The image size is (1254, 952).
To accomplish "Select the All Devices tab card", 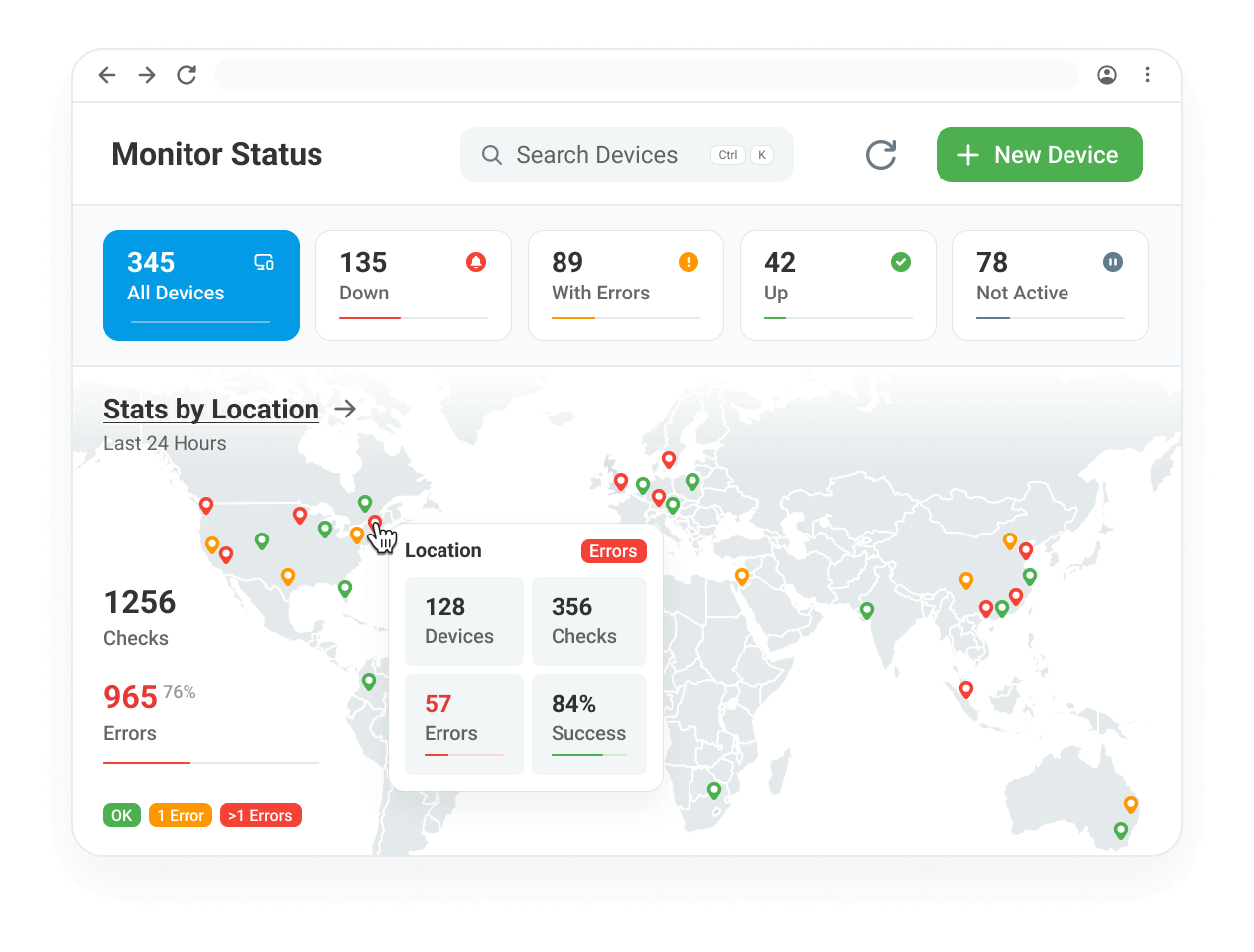I will point(201,286).
